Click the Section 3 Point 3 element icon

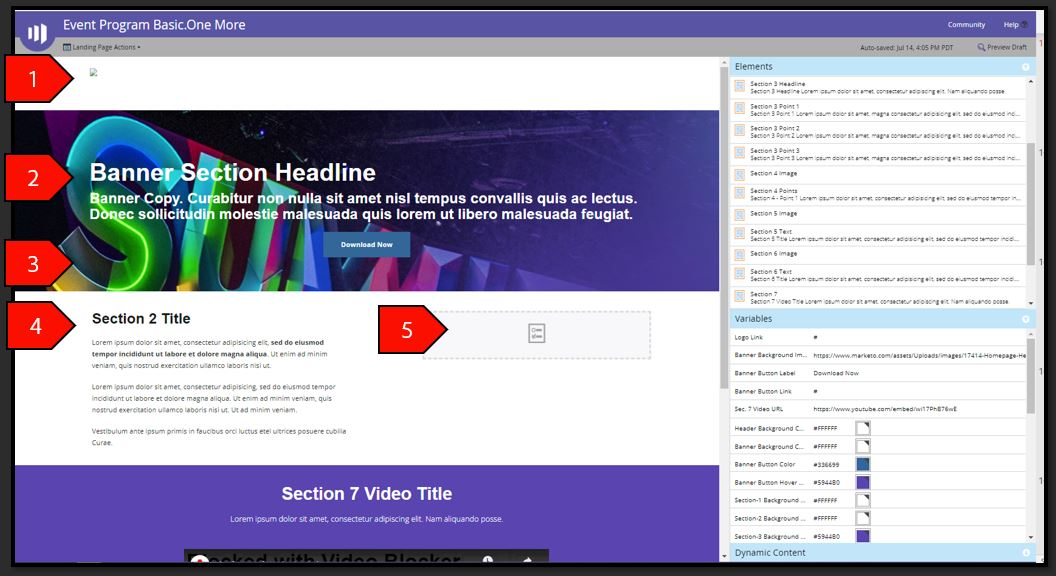pyautogui.click(x=739, y=153)
